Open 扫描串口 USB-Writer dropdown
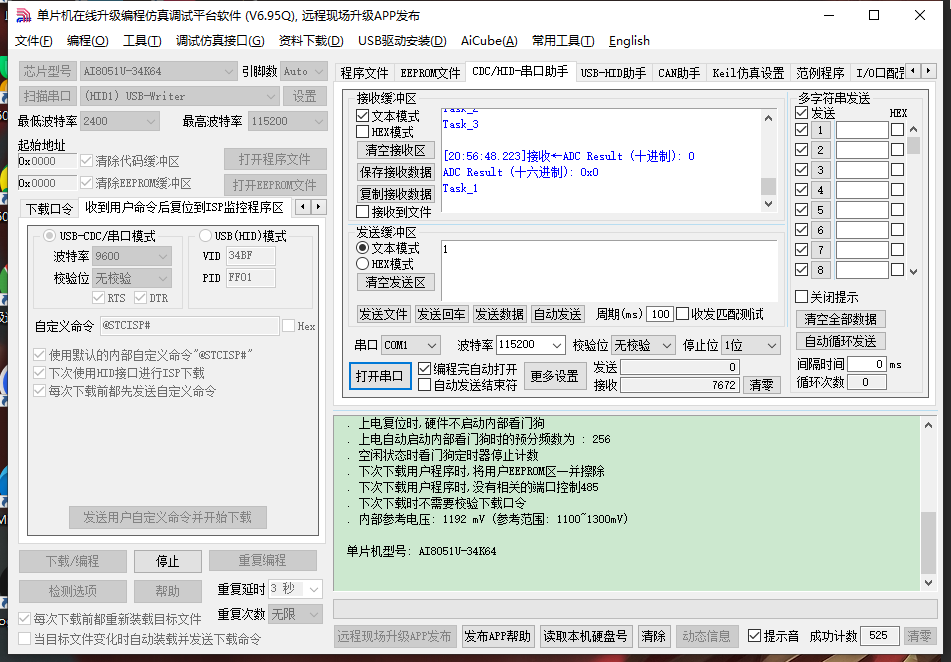This screenshot has width=951, height=662. click(x=180, y=96)
